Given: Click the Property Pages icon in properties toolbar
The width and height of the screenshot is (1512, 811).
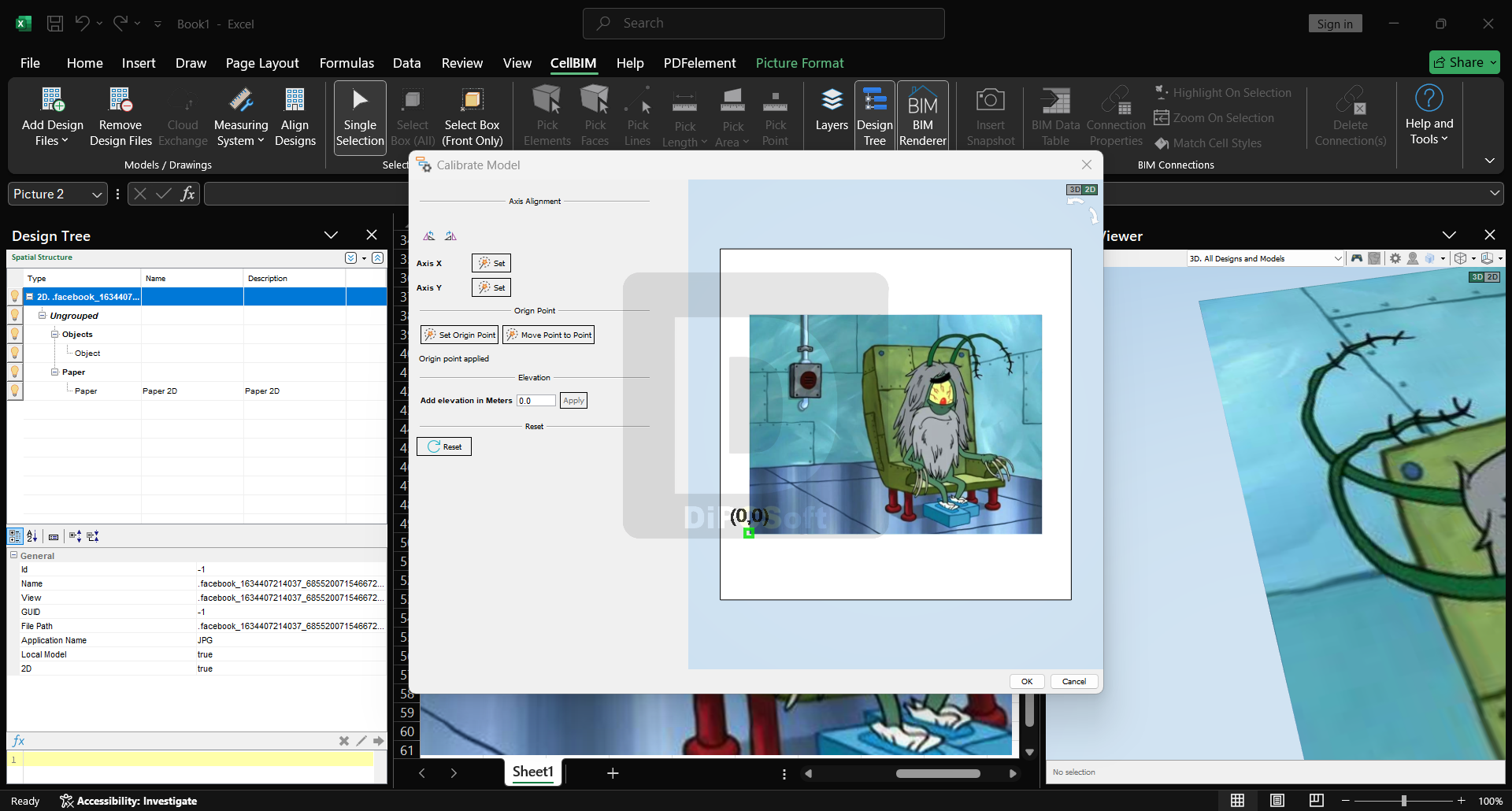Looking at the screenshot, I should click(x=54, y=537).
